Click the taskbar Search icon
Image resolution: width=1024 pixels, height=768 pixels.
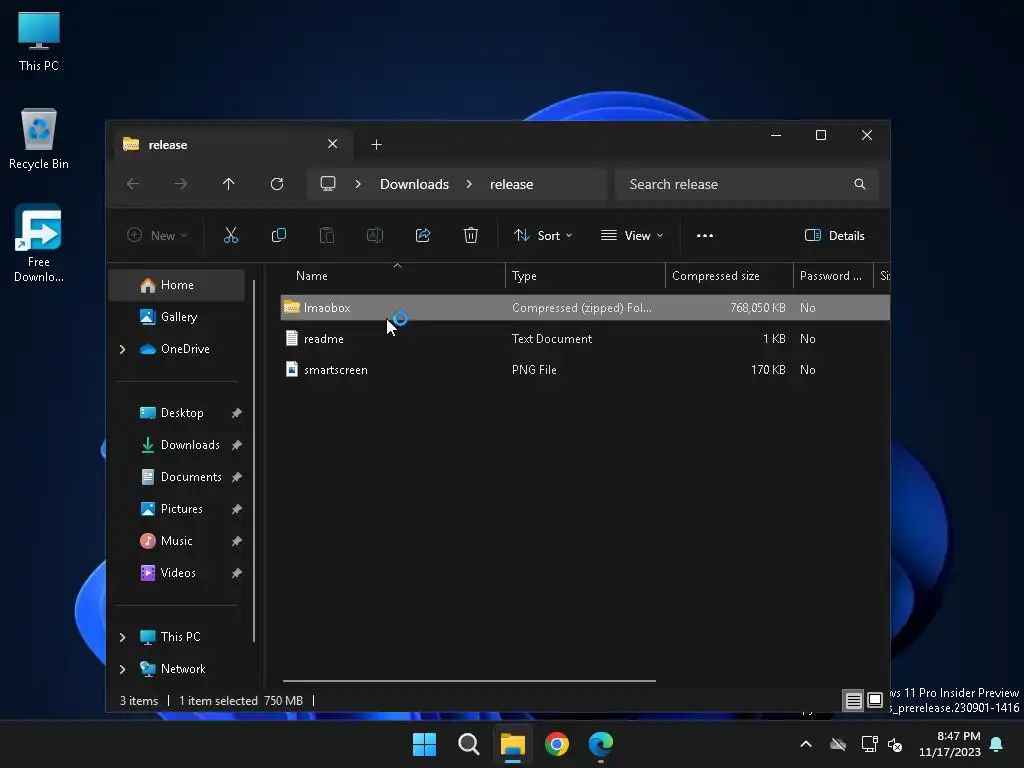coord(468,744)
